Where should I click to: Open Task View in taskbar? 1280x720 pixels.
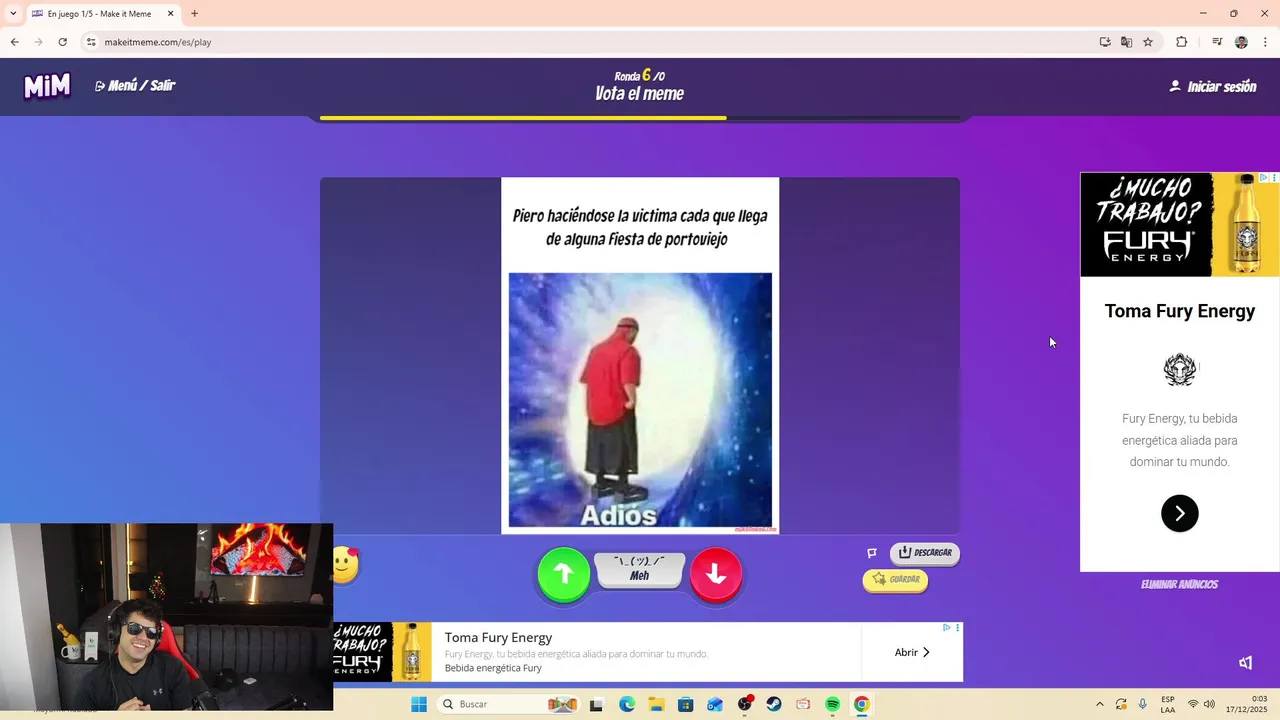pyautogui.click(x=597, y=705)
